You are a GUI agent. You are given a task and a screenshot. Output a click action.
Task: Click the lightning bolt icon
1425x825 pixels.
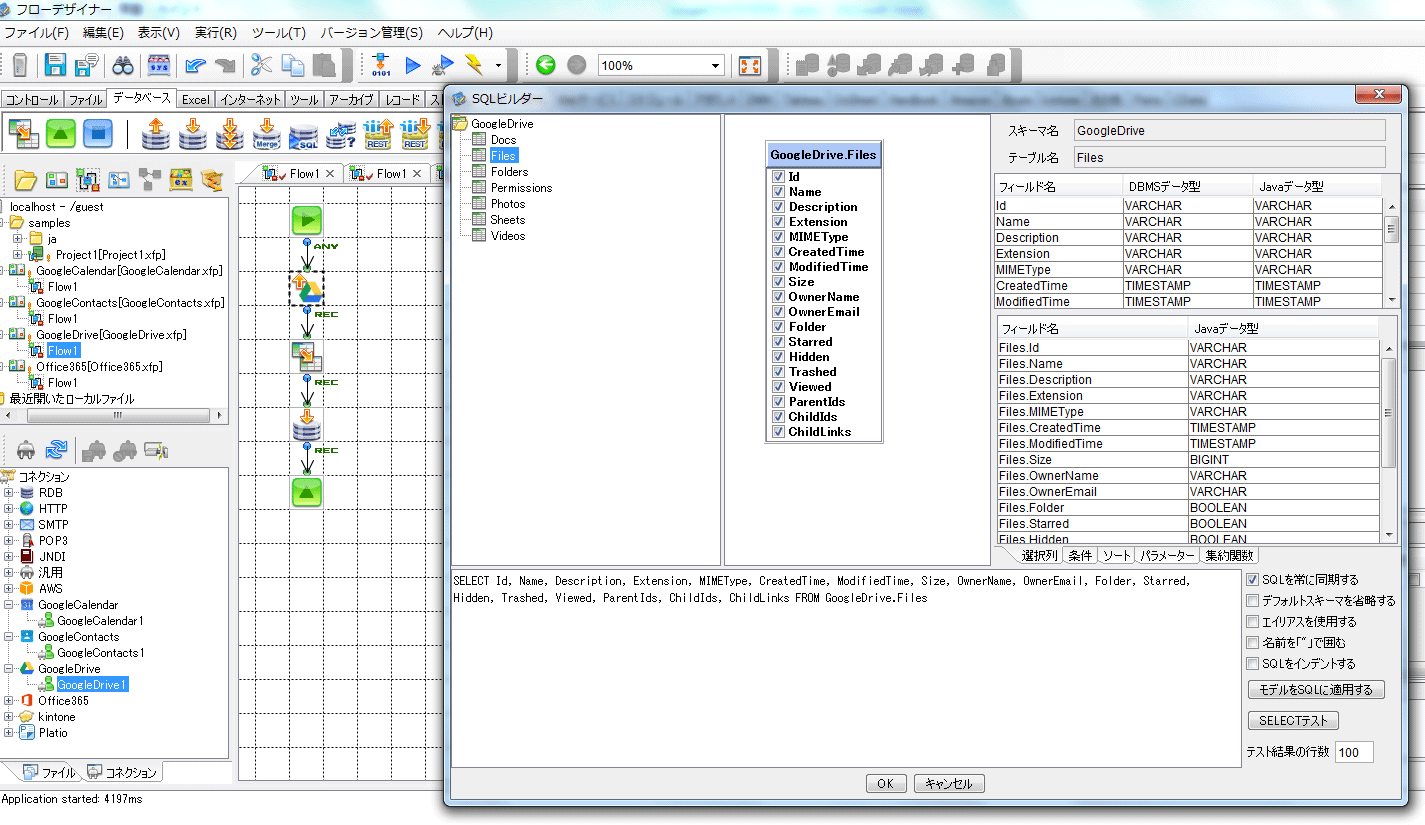click(474, 66)
